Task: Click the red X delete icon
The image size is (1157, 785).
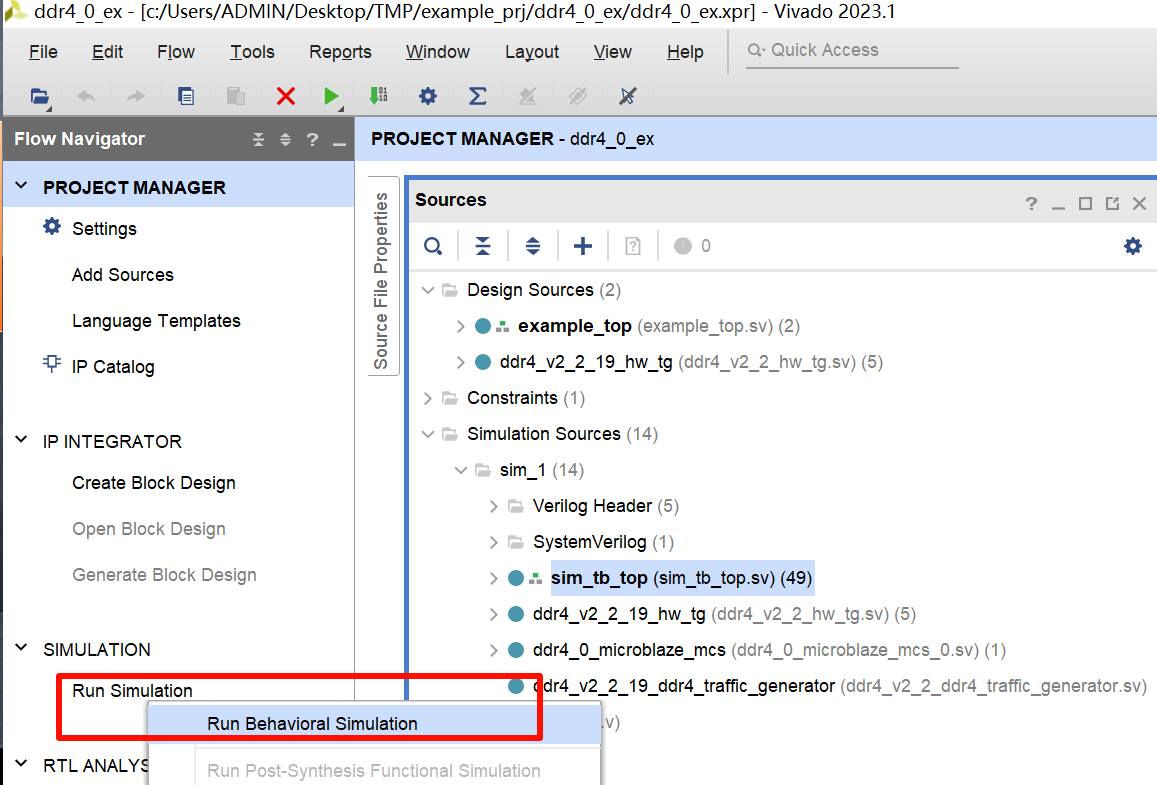Action: tap(286, 96)
